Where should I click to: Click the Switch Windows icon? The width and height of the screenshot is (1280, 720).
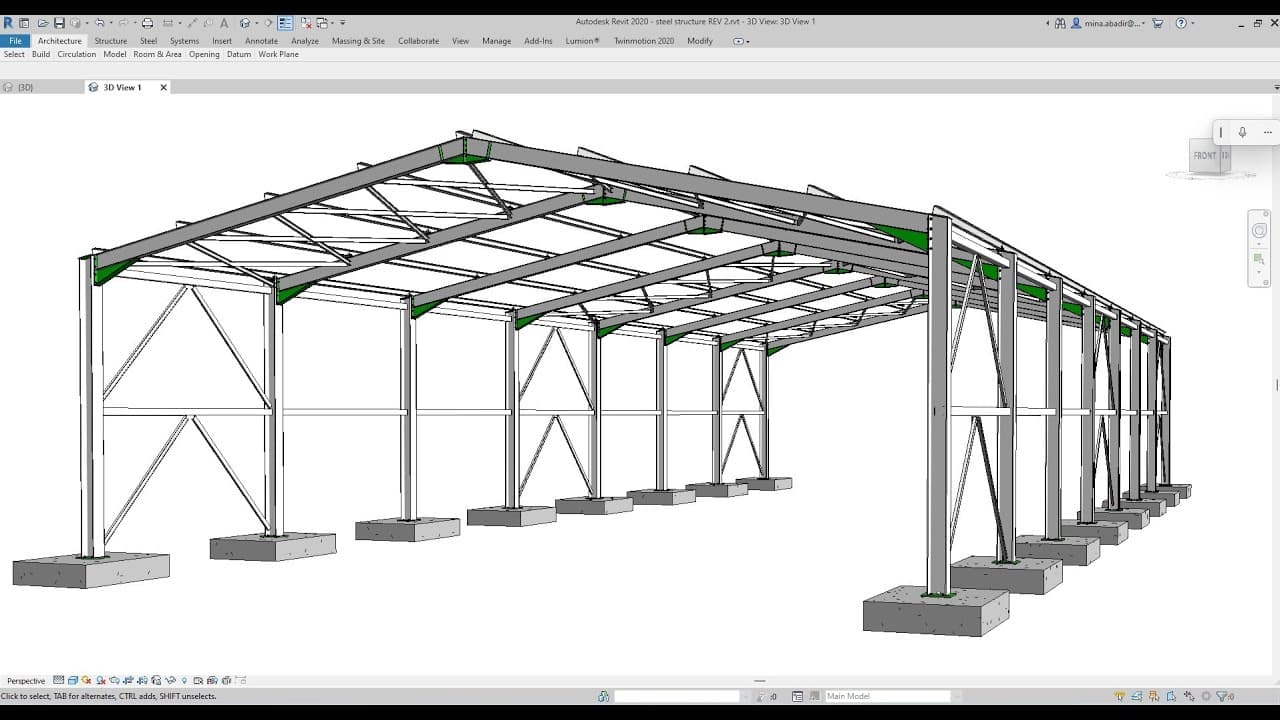point(323,23)
